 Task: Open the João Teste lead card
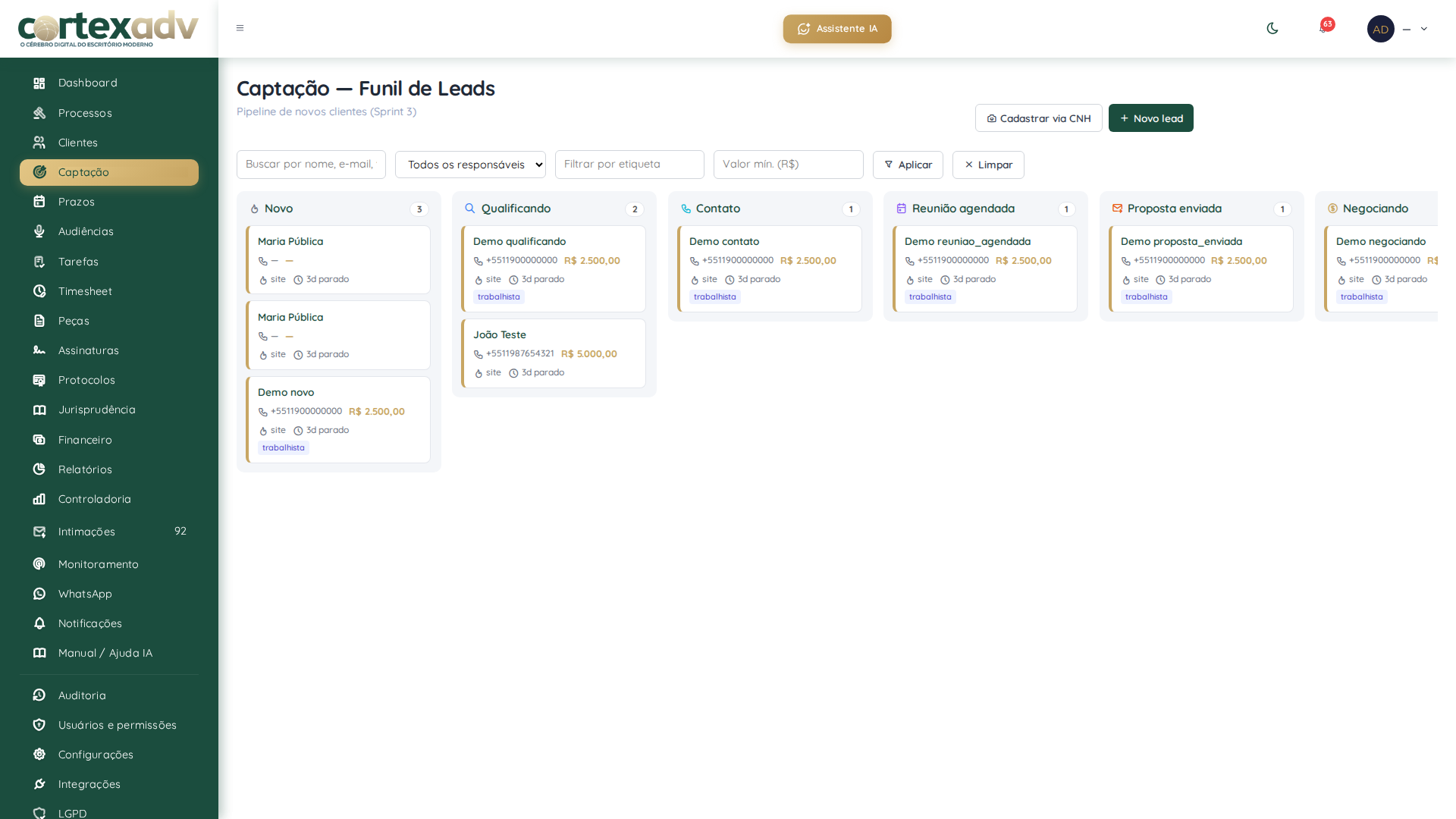(x=554, y=353)
